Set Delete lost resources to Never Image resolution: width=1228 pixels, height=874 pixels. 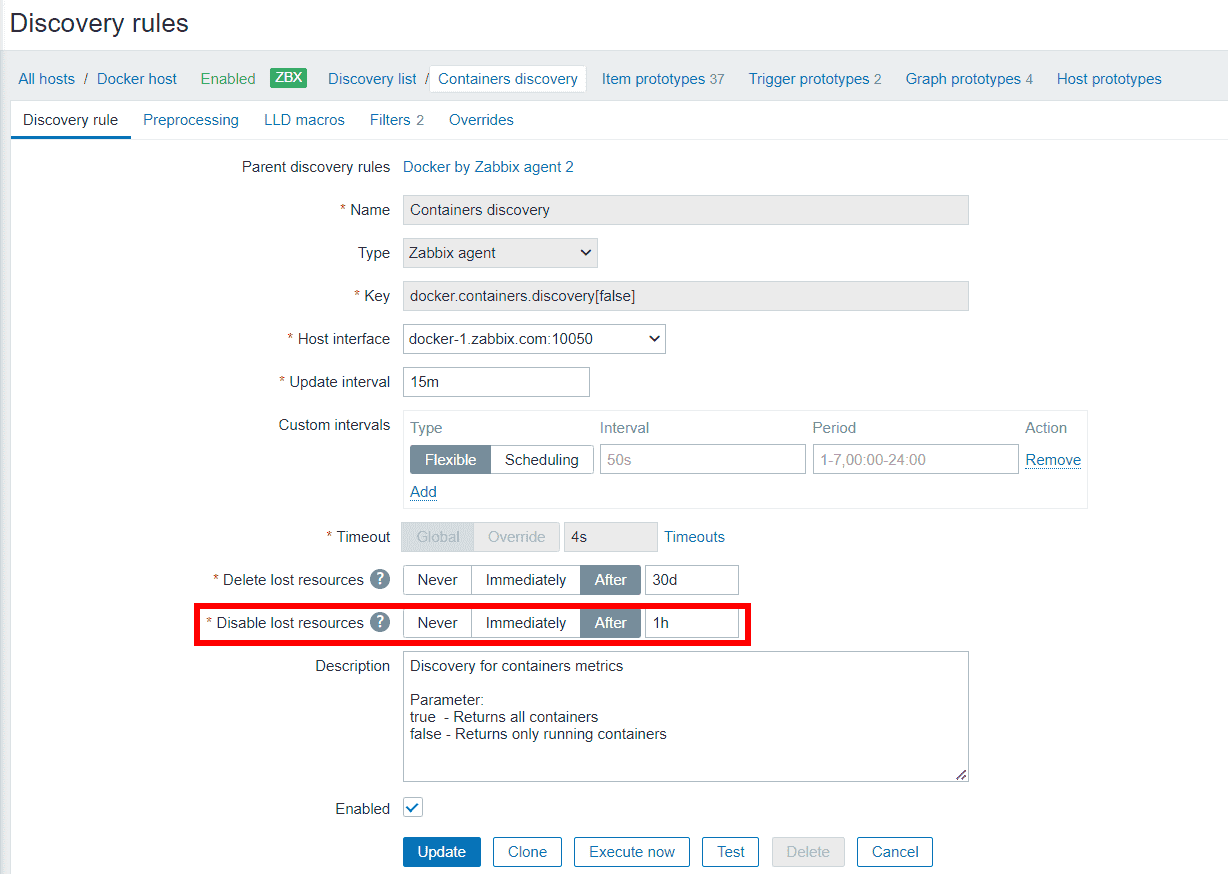436,579
